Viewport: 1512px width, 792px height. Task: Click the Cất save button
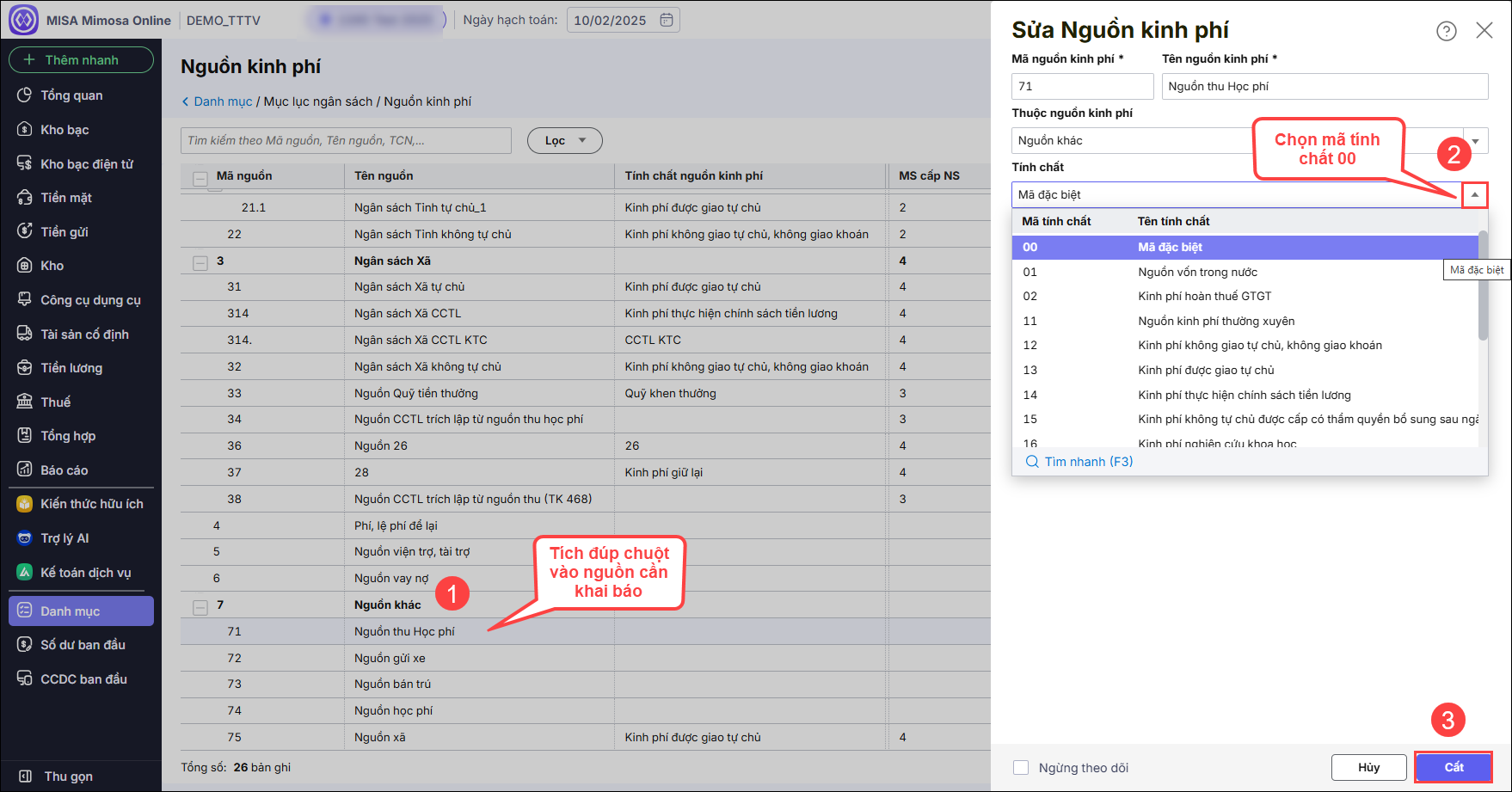coord(1454,767)
